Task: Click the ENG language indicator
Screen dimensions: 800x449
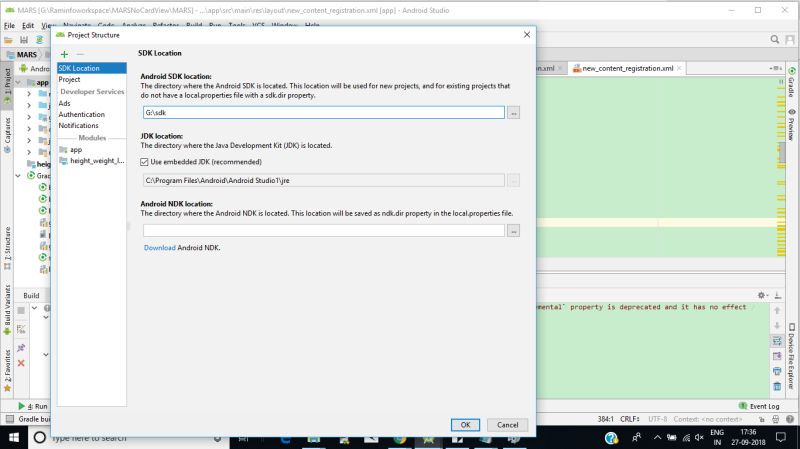Action: point(717,432)
